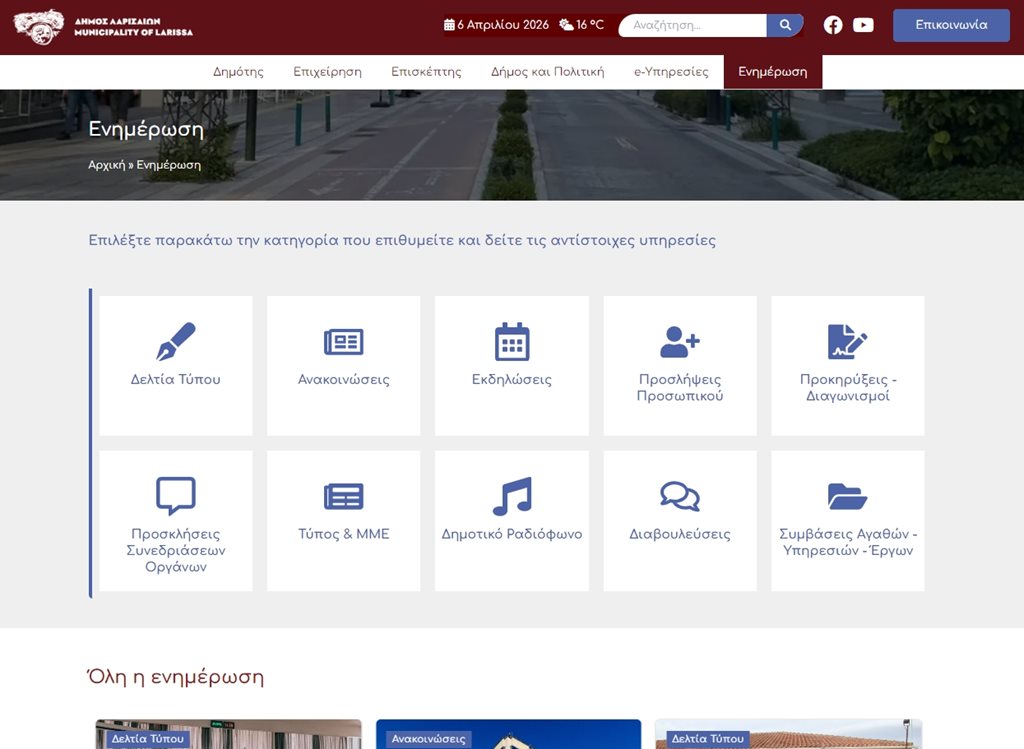
Task: Open the Προκηρύξεις - Διαγωνισμοί contract icon
Action: (847, 342)
